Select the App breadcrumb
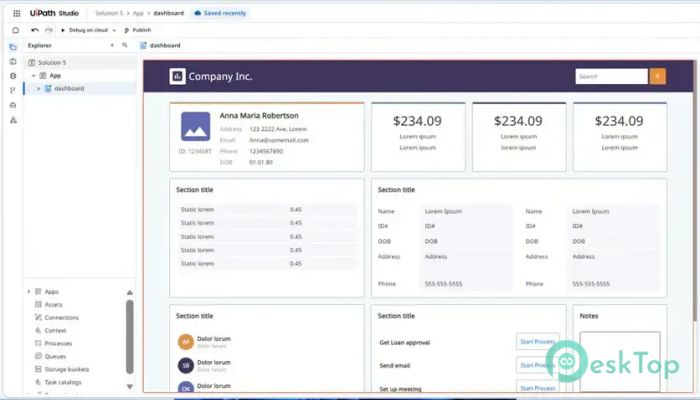 pos(138,13)
